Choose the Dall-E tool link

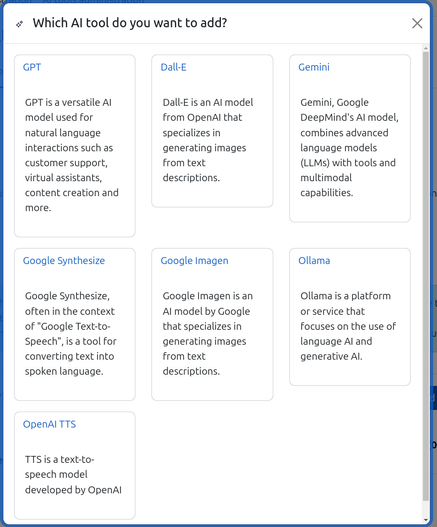[x=173, y=67]
